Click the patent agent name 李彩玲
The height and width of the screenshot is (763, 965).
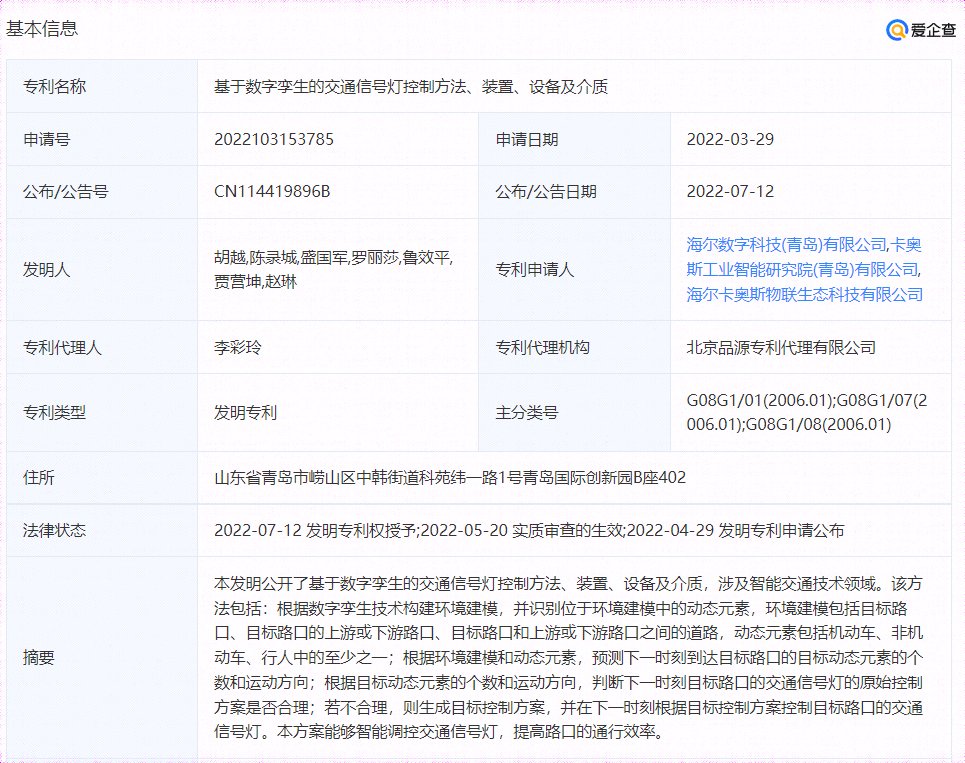click(x=238, y=348)
